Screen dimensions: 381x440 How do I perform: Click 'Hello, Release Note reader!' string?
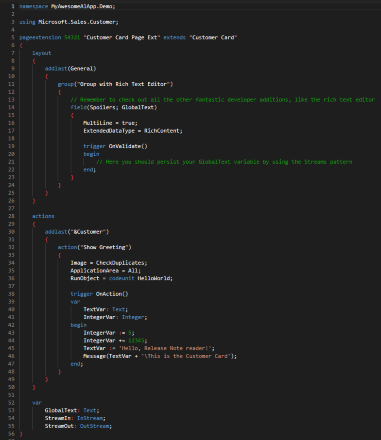[x=165, y=348]
